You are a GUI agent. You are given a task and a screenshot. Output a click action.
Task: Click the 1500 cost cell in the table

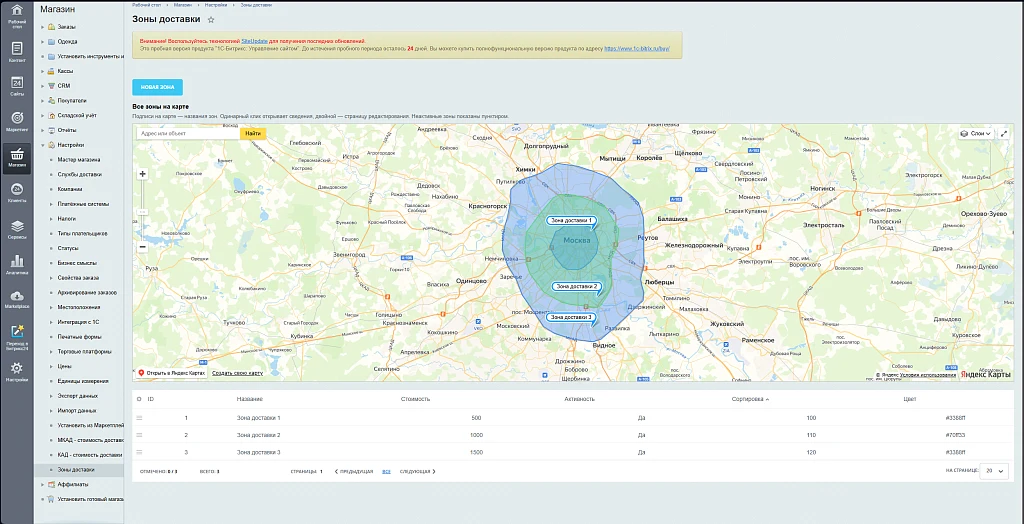pos(475,451)
